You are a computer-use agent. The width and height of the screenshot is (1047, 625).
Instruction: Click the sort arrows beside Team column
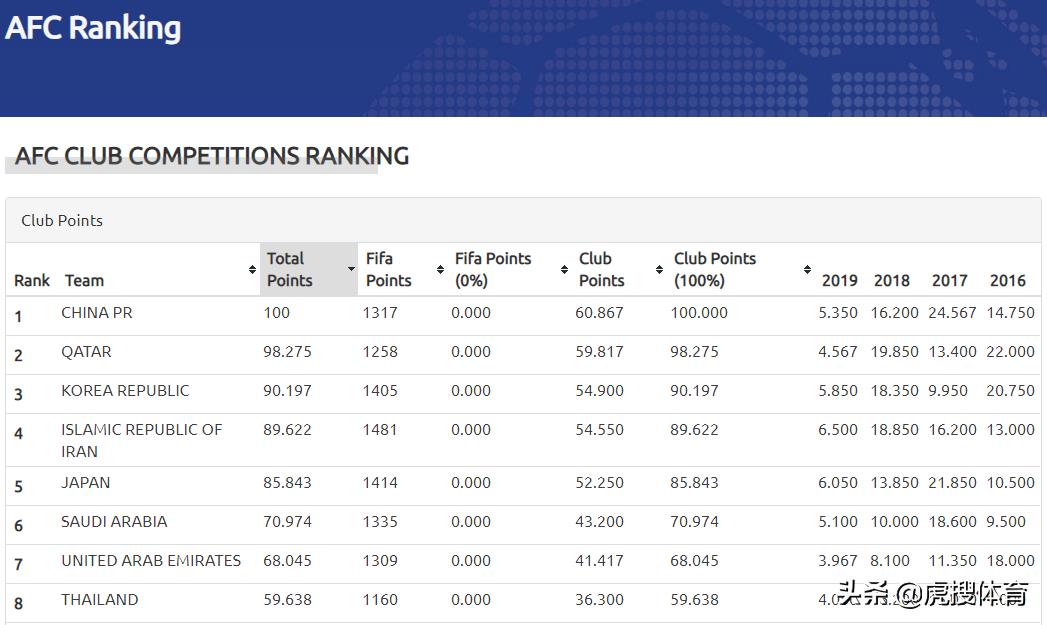coord(252,270)
